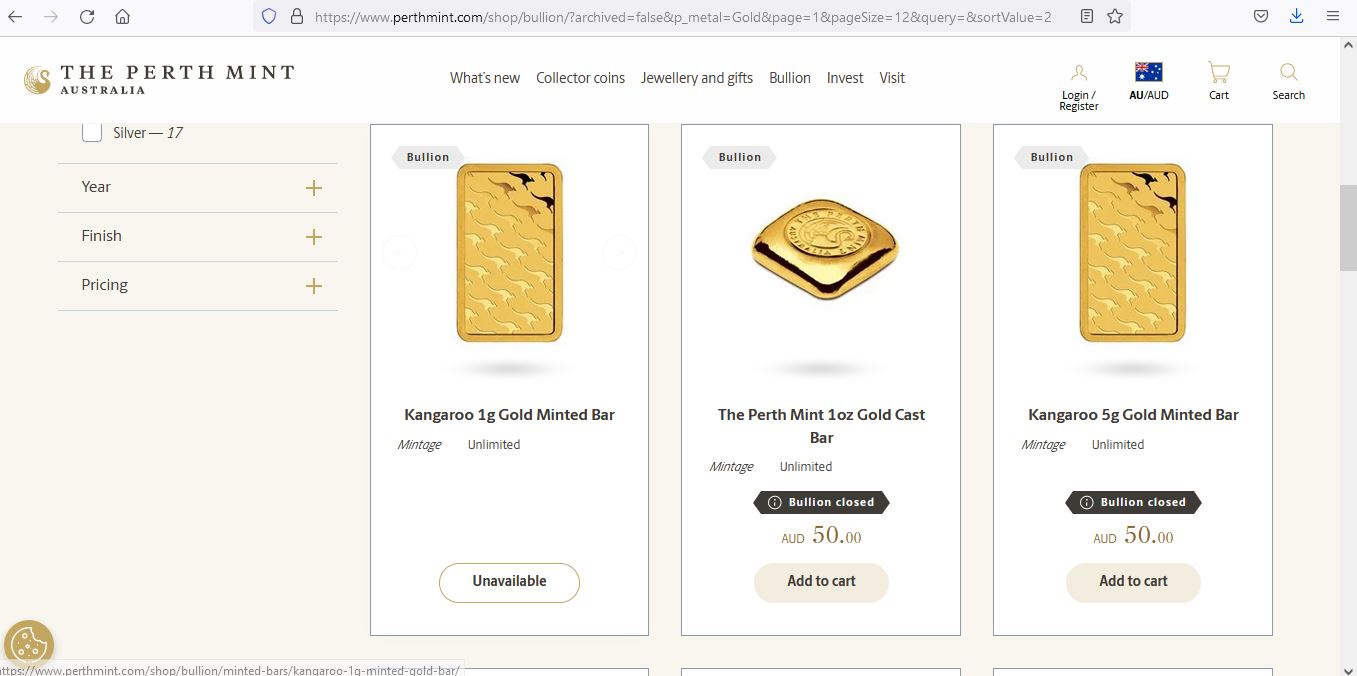Screen dimensions: 1357x676
Task: Add Perth Mint 1oz Gold Cast Bar to cart
Action: pyautogui.click(x=821, y=582)
